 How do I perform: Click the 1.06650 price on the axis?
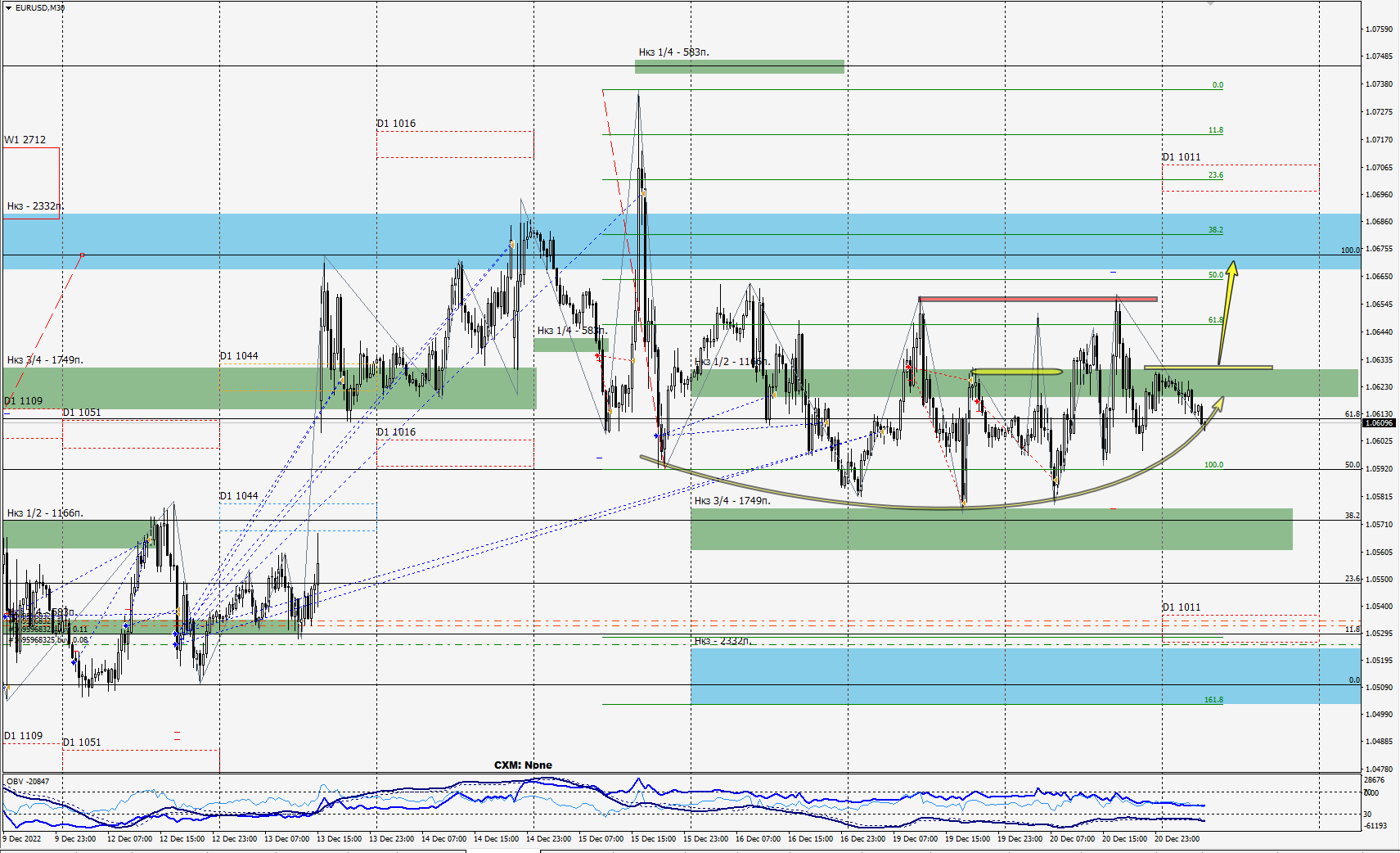pos(1379,277)
